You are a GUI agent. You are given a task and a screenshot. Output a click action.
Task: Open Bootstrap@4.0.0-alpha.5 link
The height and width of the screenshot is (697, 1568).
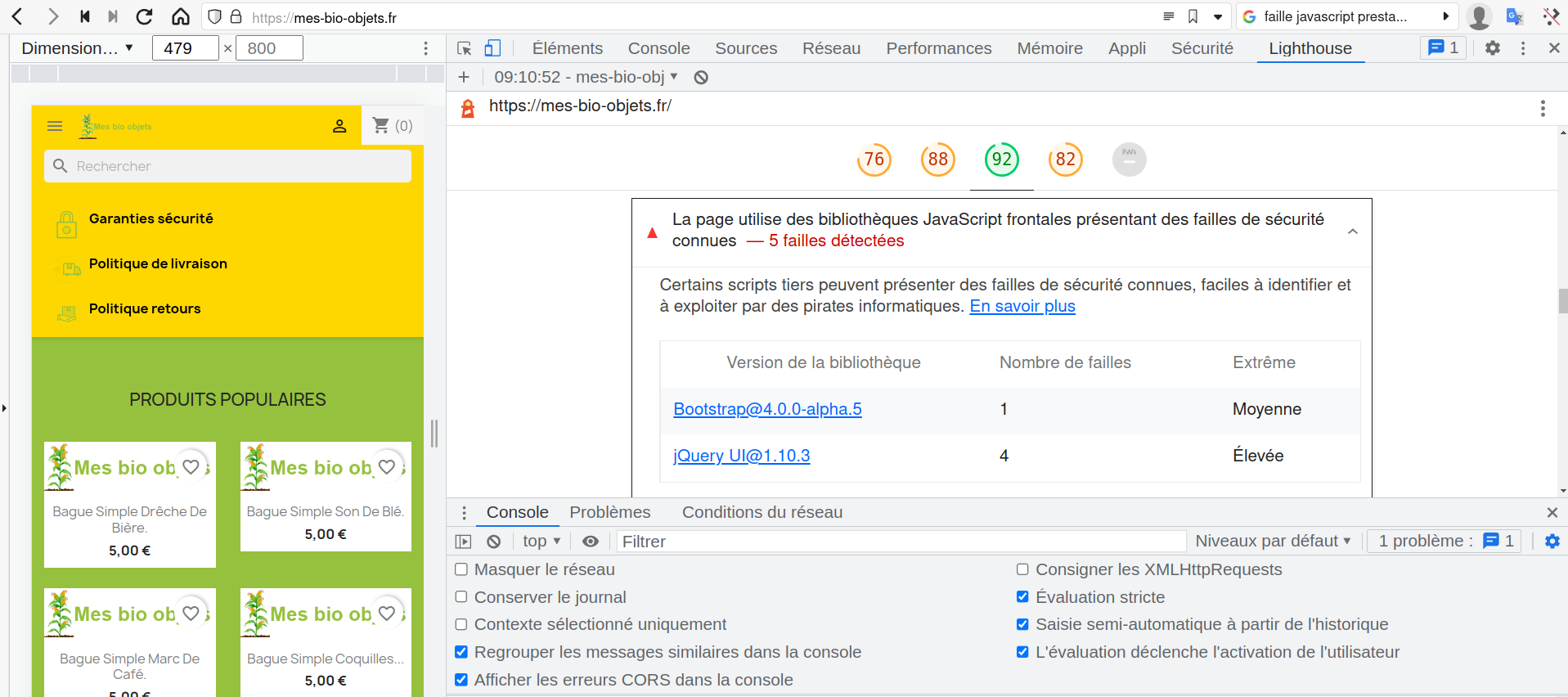coord(767,409)
